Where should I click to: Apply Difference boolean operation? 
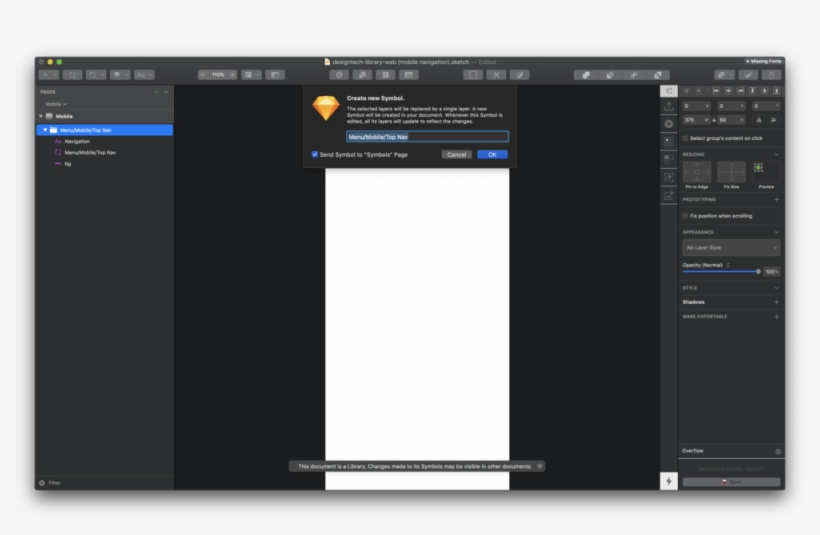pos(658,75)
